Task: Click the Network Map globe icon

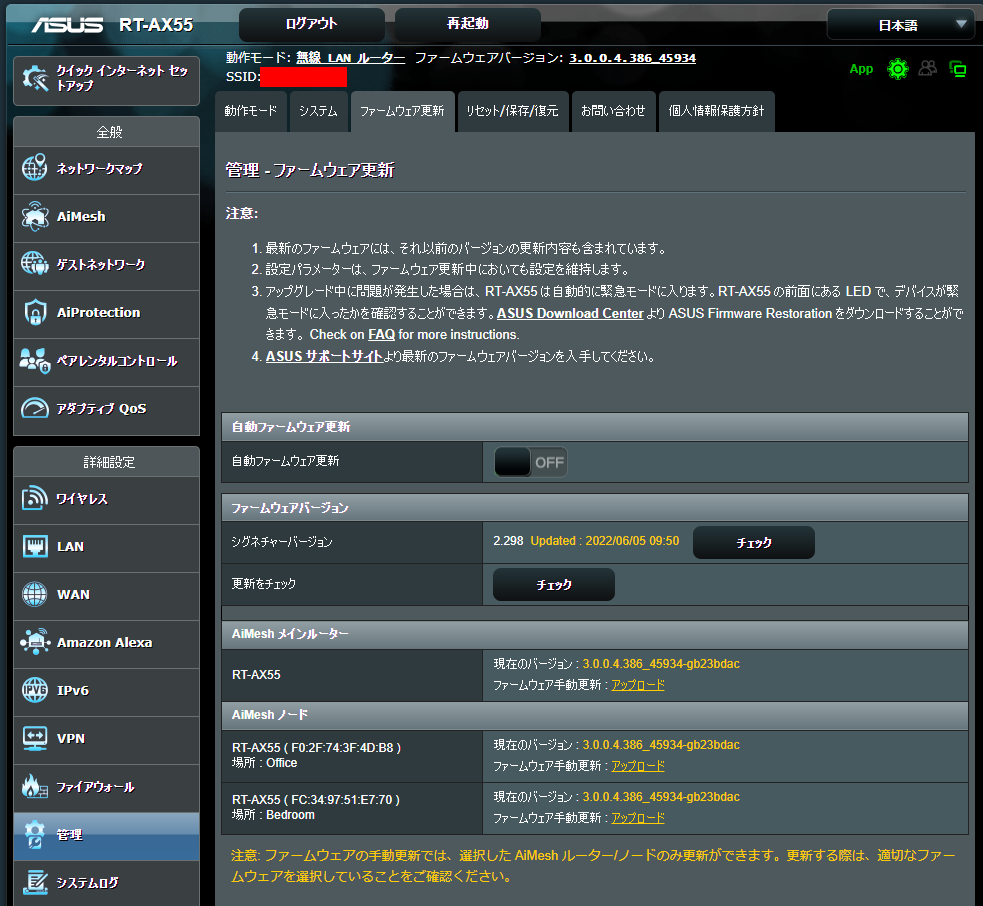Action: coord(34,167)
